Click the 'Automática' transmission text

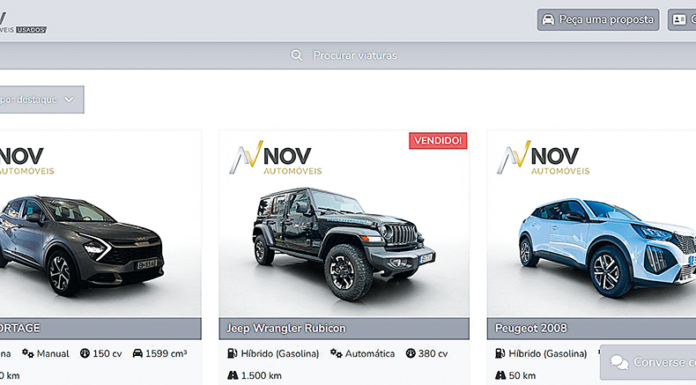[370, 354]
